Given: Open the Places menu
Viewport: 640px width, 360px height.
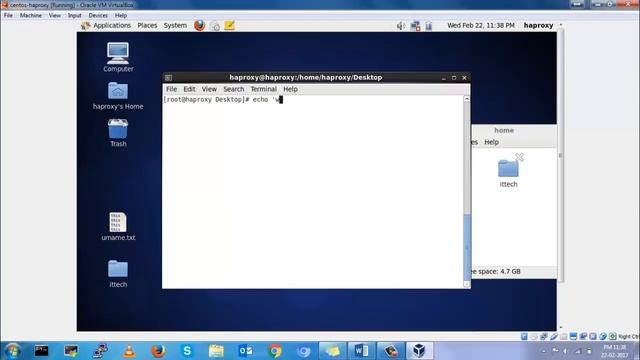Looking at the screenshot, I should click(x=147, y=25).
